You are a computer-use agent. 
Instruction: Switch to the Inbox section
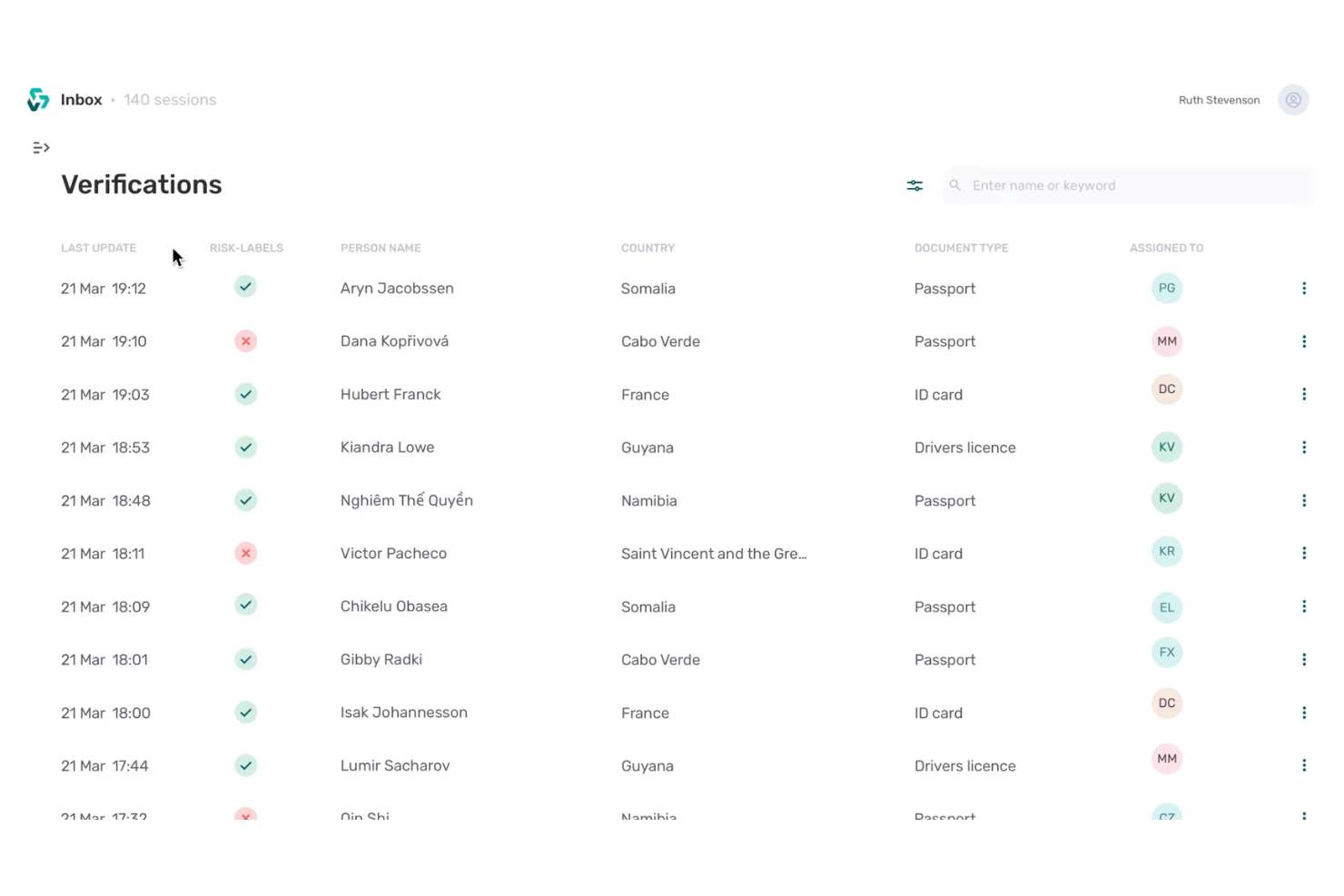[x=81, y=99]
